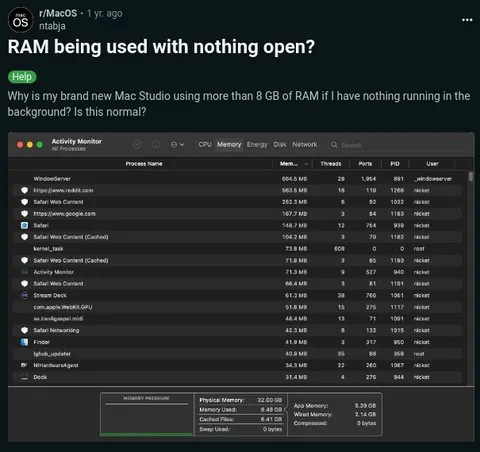480x452 pixels.
Task: Select the Finder process name
Action: 42,342
